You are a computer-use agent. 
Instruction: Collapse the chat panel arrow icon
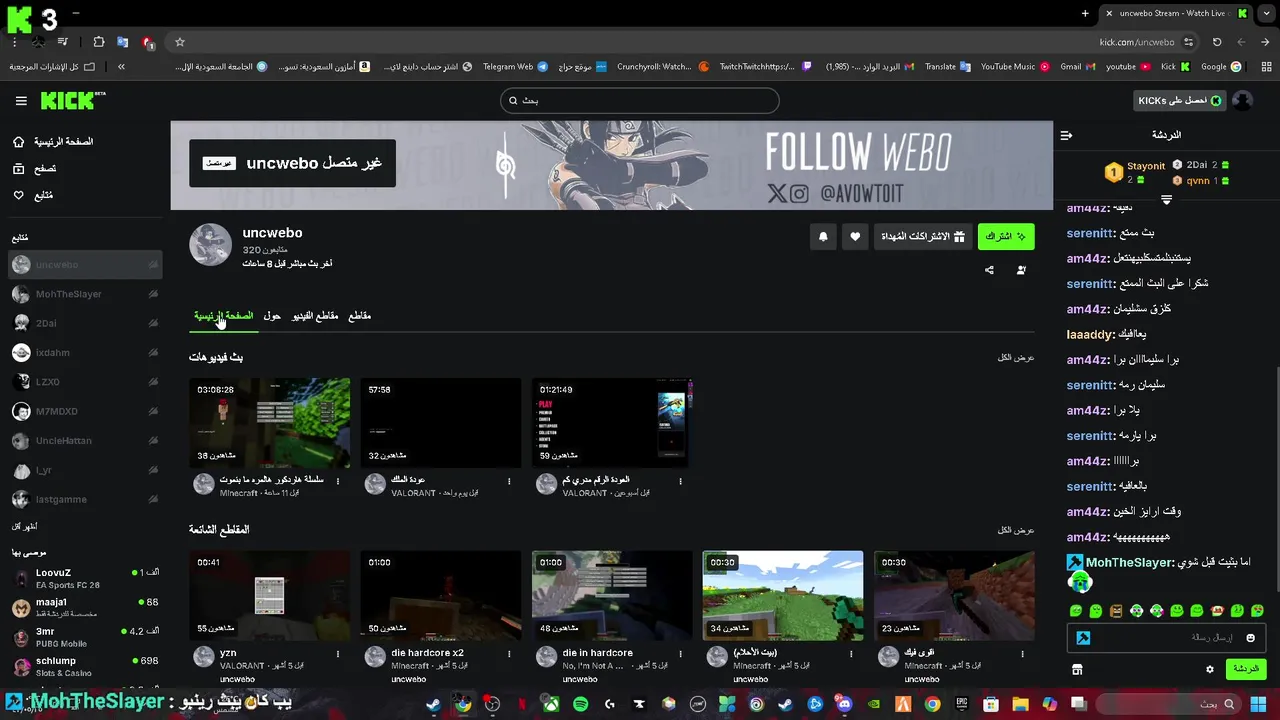(x=1066, y=135)
